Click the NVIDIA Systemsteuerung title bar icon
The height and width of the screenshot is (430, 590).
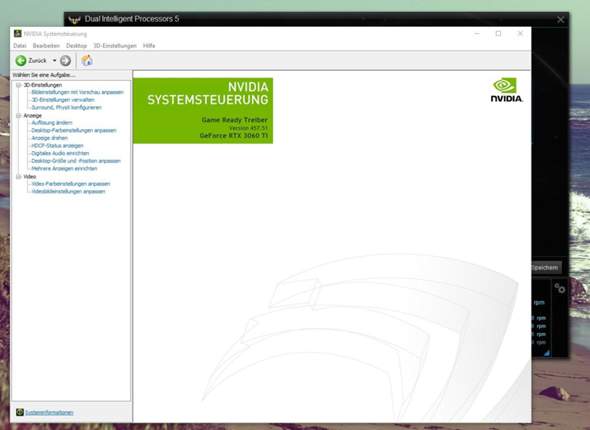18,33
